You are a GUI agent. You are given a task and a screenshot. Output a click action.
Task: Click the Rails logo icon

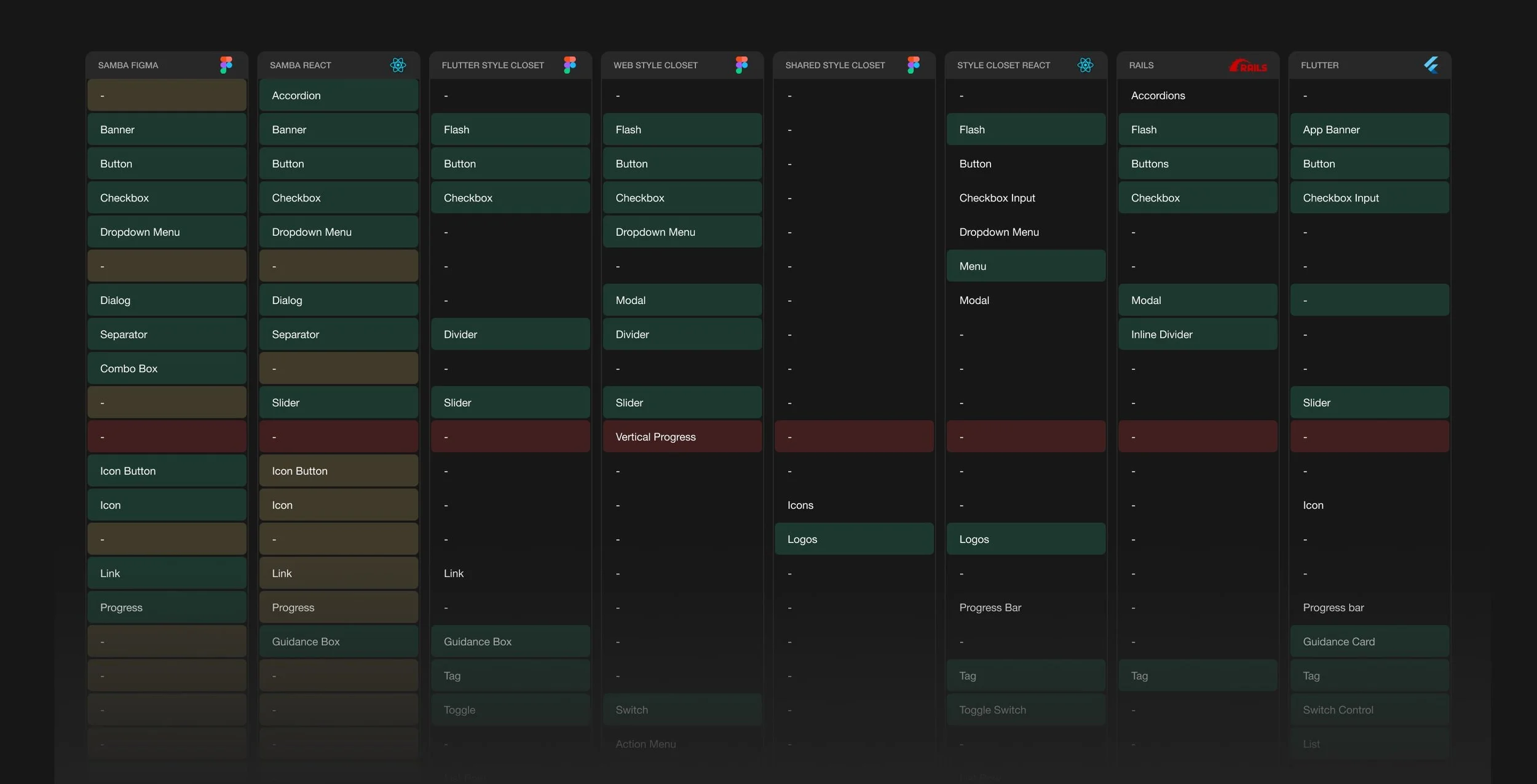click(1248, 66)
